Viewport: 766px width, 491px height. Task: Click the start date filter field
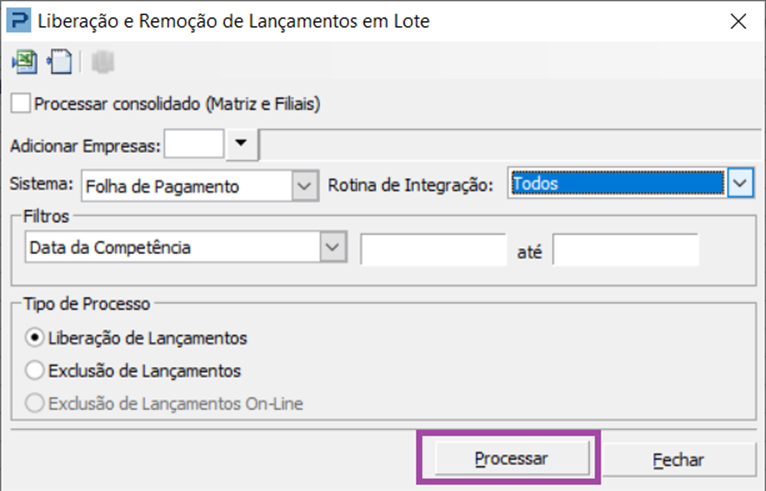(x=433, y=249)
